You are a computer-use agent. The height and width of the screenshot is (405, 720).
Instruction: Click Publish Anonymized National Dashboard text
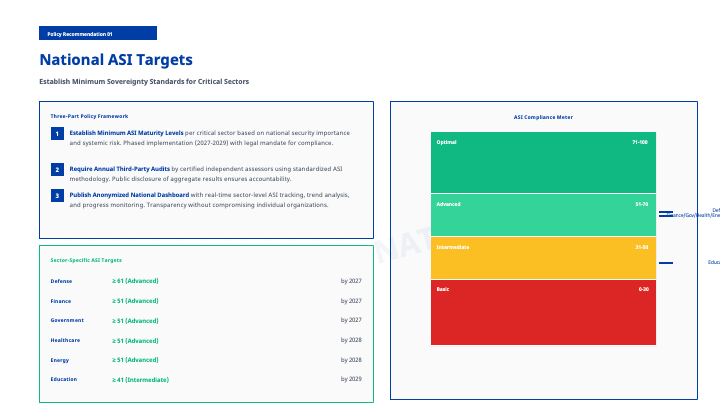click(128, 195)
